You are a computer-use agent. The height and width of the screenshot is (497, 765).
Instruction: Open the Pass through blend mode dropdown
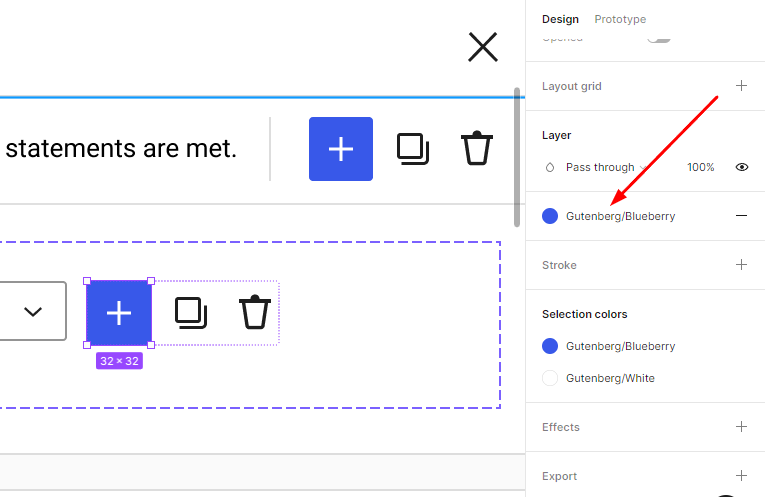(599, 167)
